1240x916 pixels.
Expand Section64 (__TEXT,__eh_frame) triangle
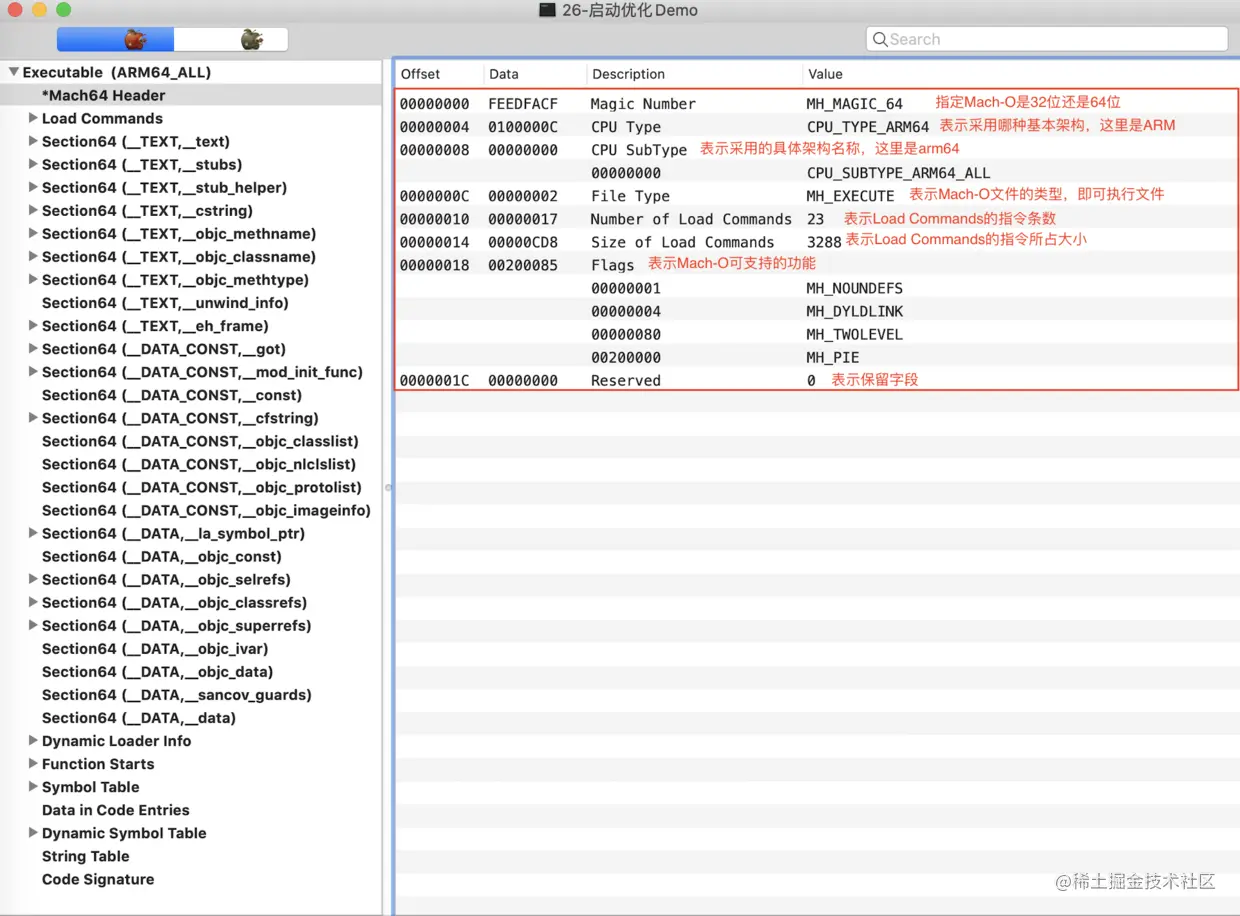click(33, 325)
